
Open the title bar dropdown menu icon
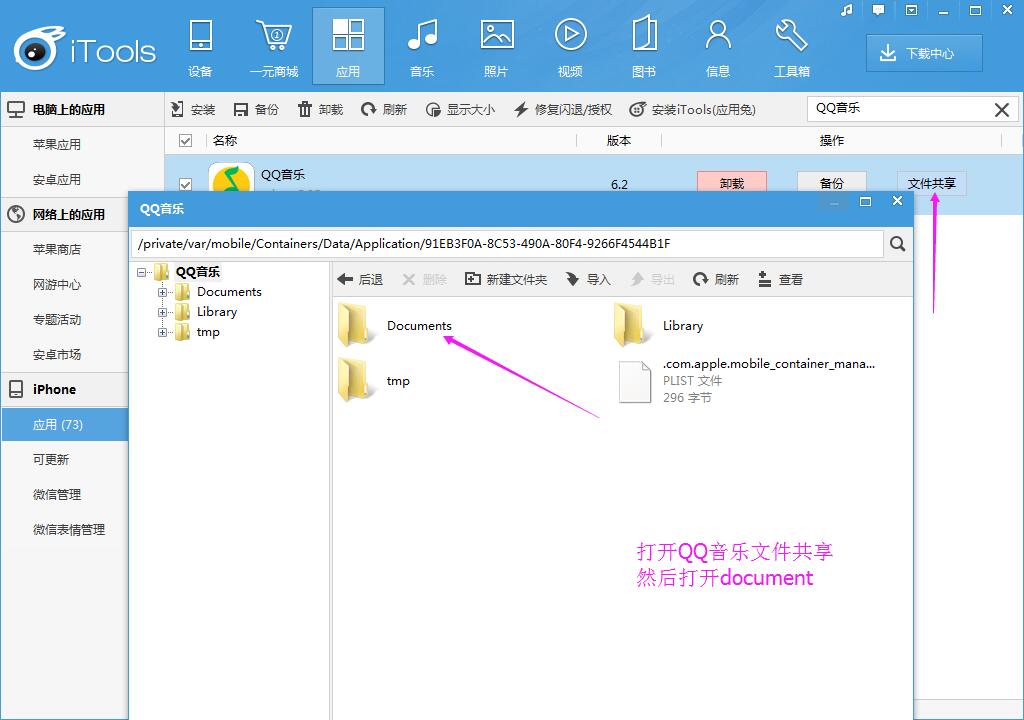point(911,10)
